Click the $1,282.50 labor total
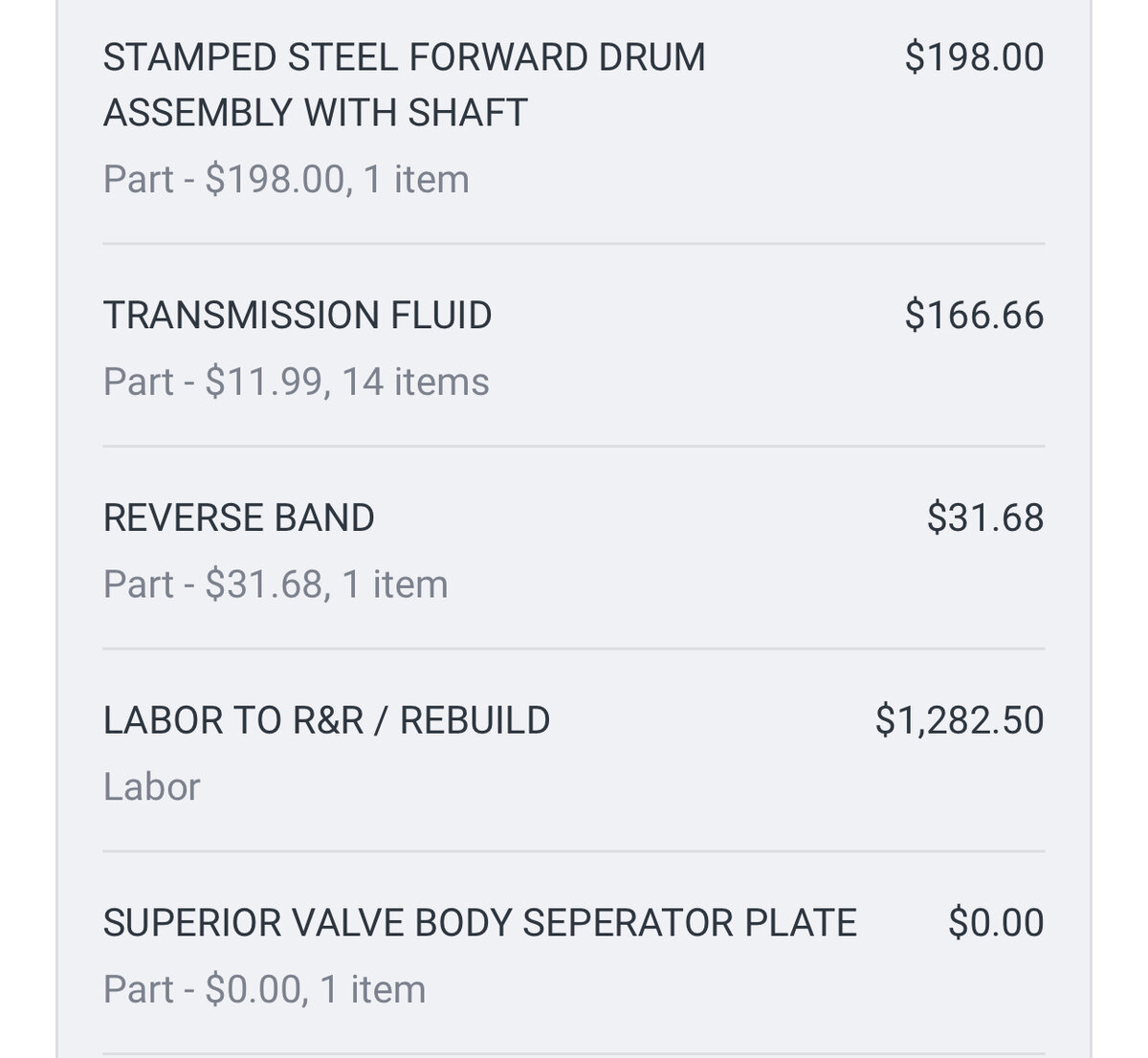Image resolution: width=1148 pixels, height=1058 pixels. [x=960, y=720]
